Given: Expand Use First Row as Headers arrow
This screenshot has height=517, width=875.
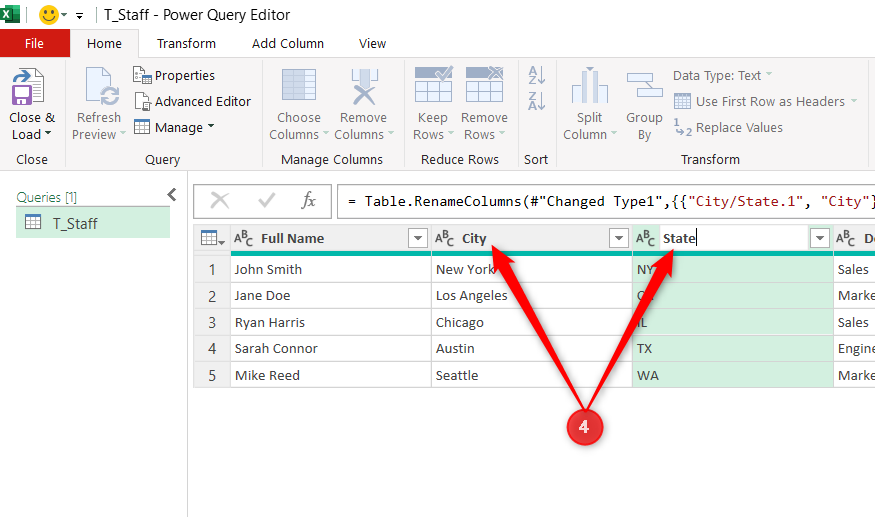Looking at the screenshot, I should click(854, 101).
